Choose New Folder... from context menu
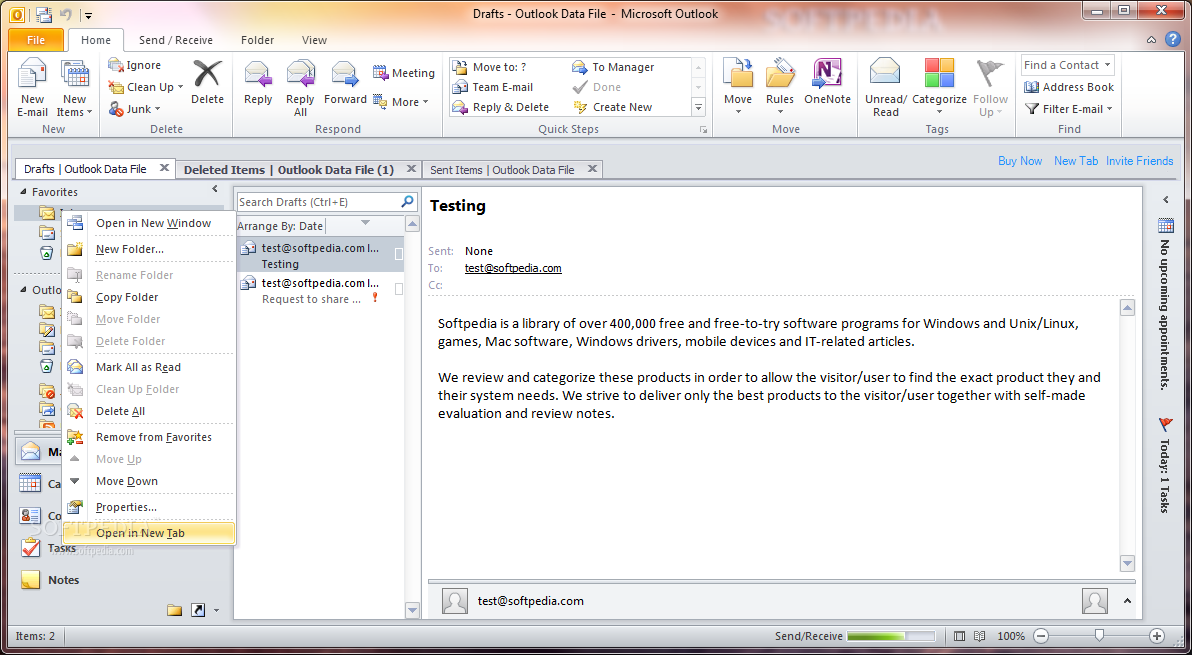The height and width of the screenshot is (655, 1192). coord(149,249)
